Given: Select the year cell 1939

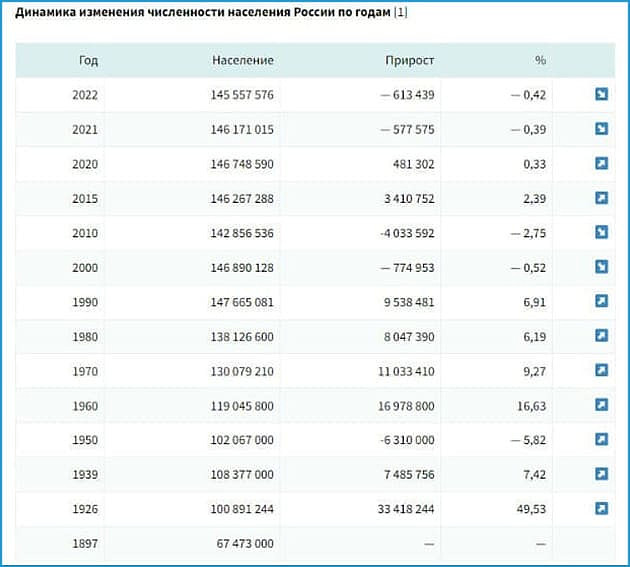Looking at the screenshot, I should (x=85, y=475).
